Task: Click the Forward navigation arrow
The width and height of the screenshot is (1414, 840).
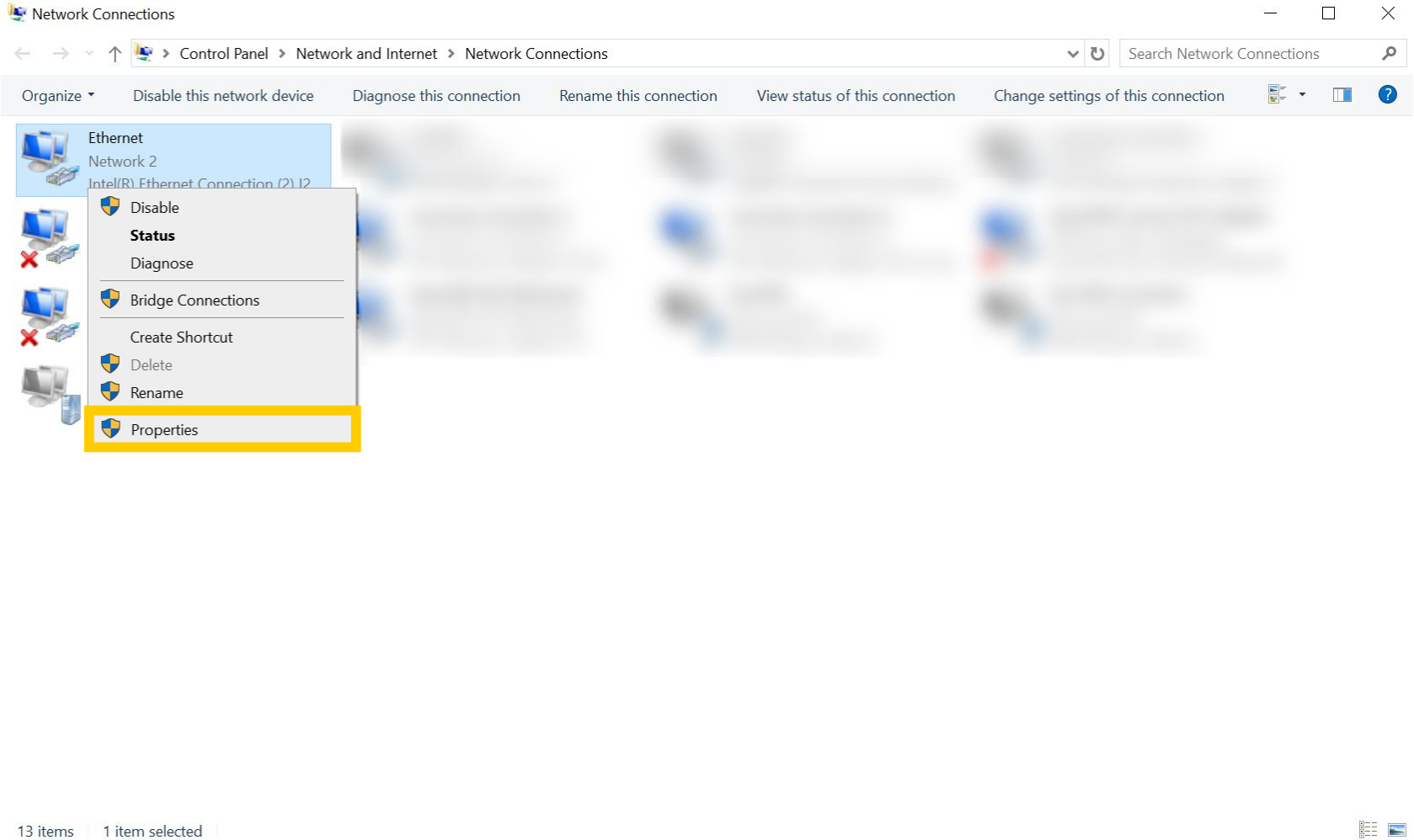Action: coord(61,54)
